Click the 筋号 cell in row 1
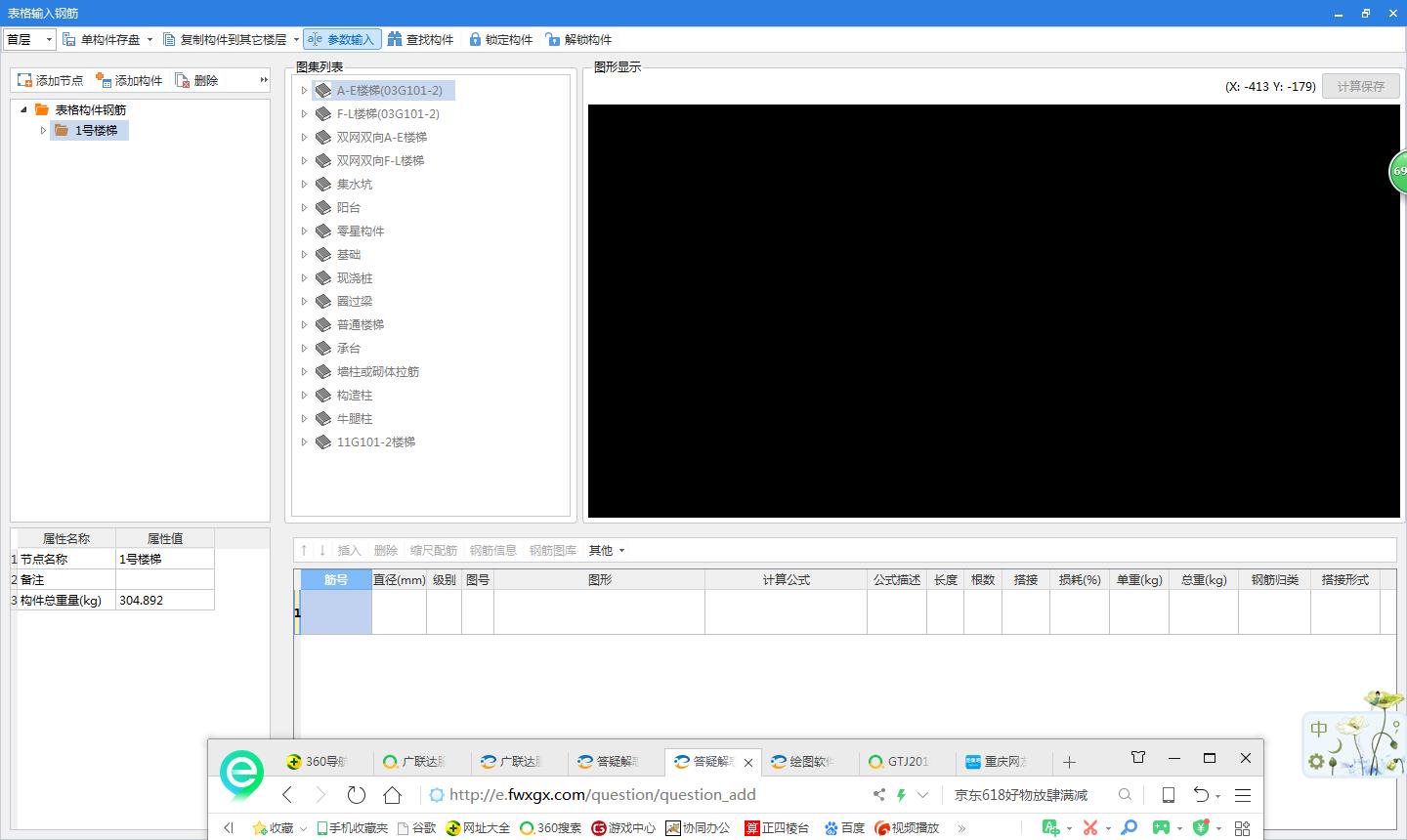The image size is (1407, 840). pos(336,612)
